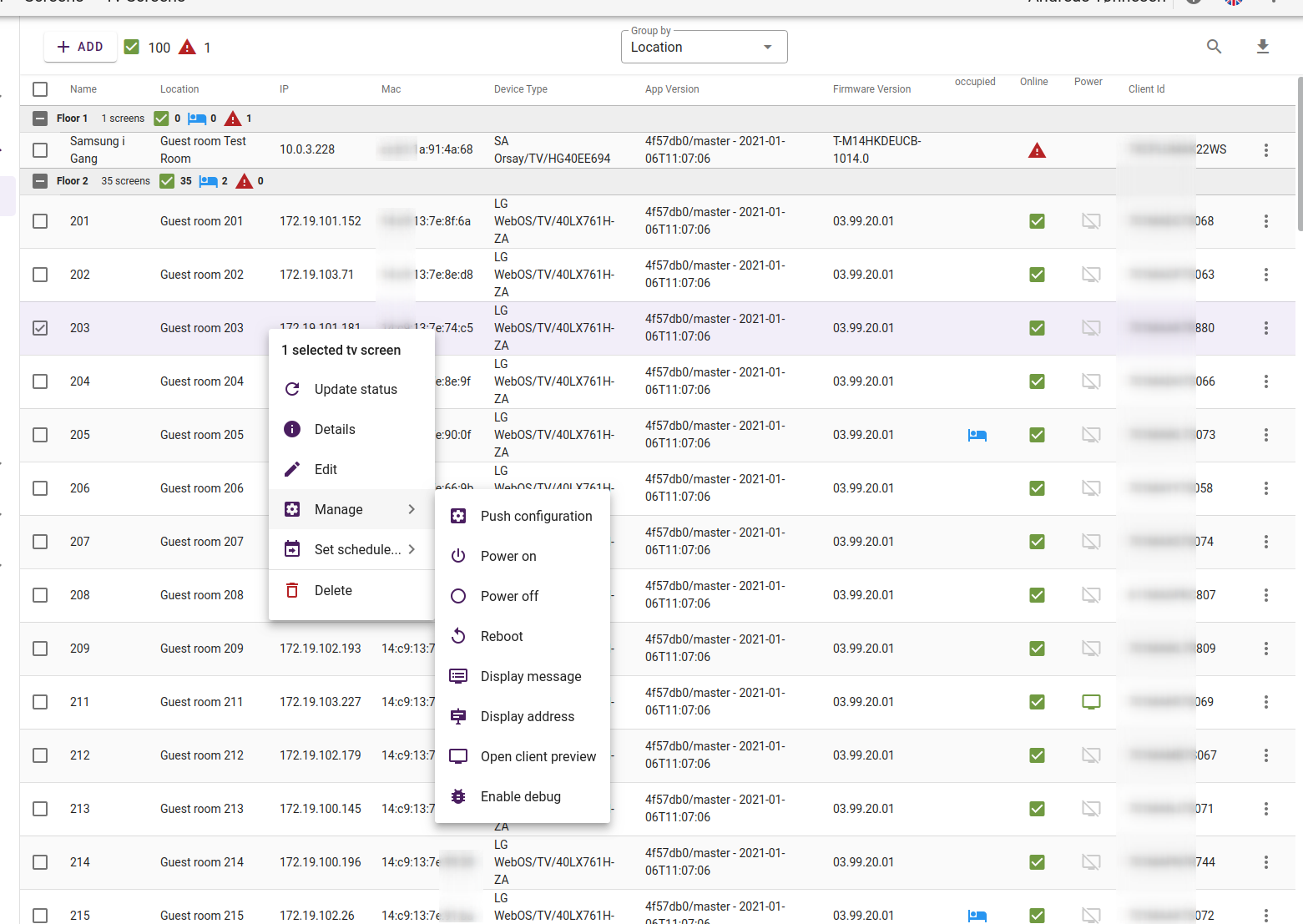Viewport: 1303px width, 924px height.
Task: Open three-dot menu for row 212
Action: 1266,755
